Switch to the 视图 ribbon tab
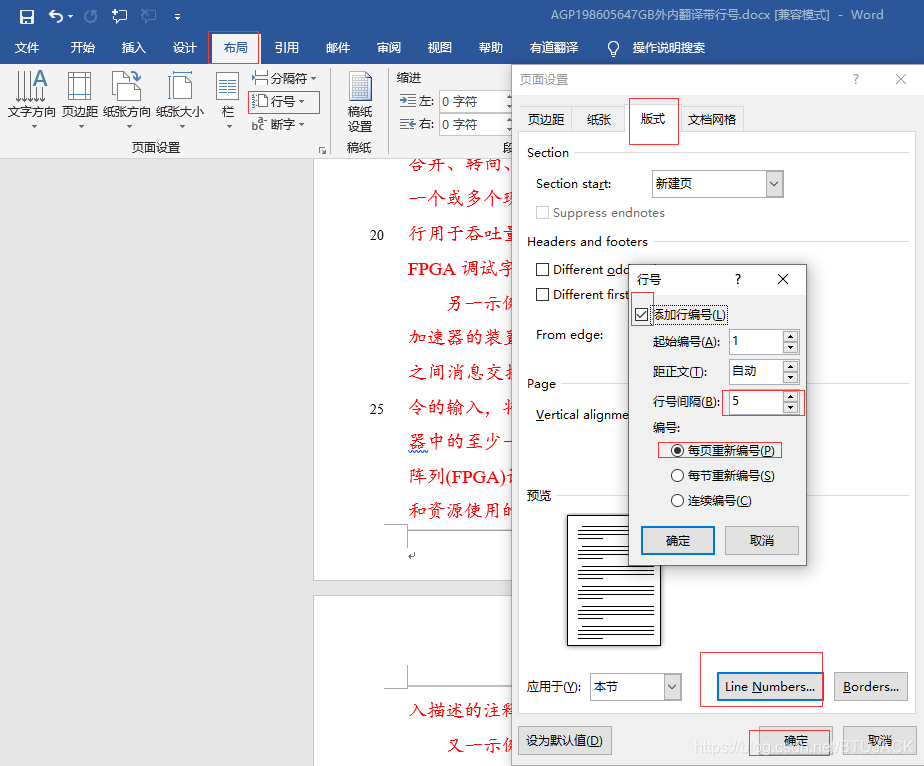This screenshot has height=766, width=924. 440,48
